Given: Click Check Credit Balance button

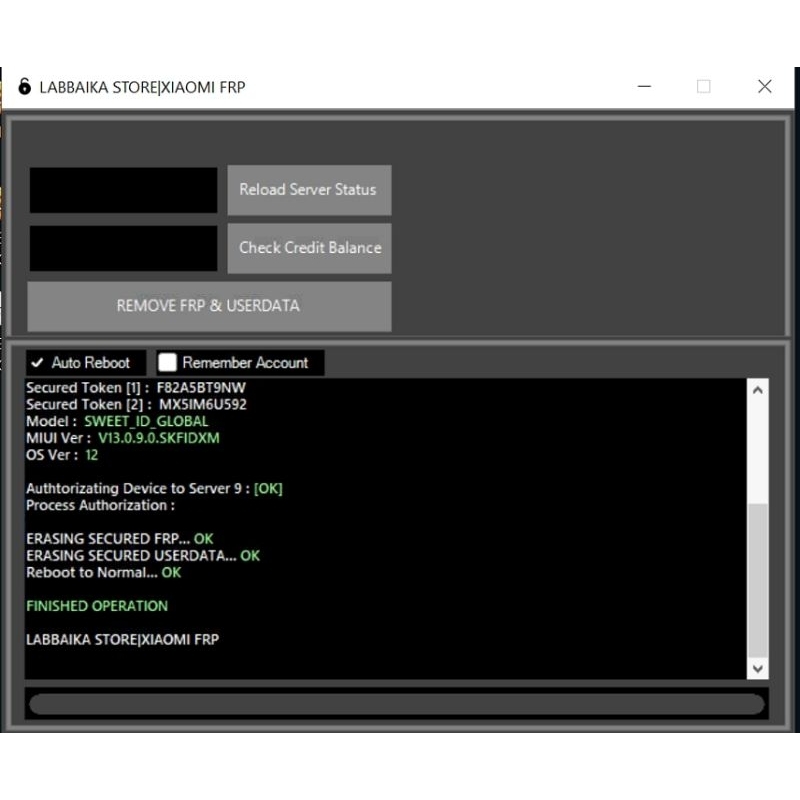Looking at the screenshot, I should (x=309, y=248).
